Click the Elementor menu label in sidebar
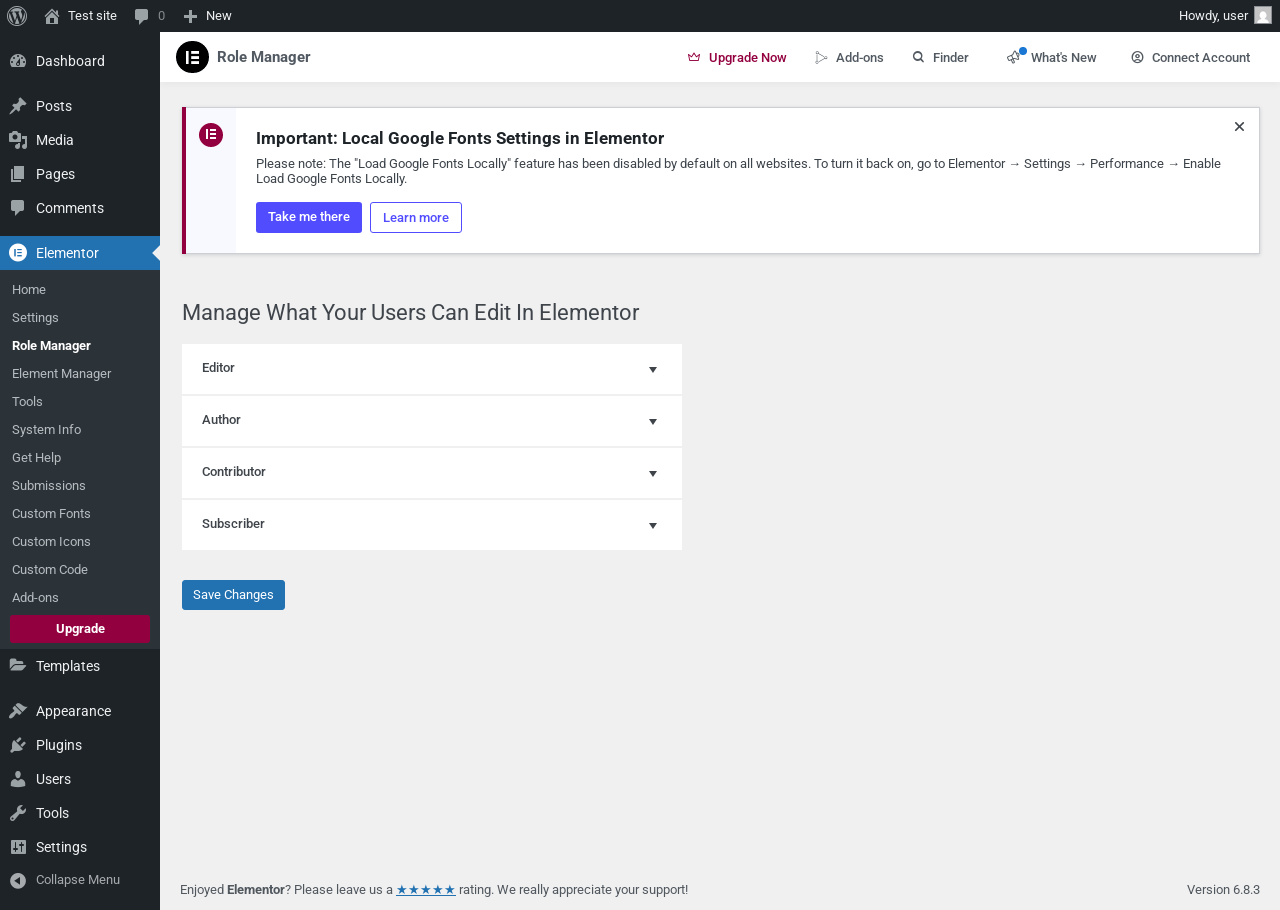 (67, 253)
